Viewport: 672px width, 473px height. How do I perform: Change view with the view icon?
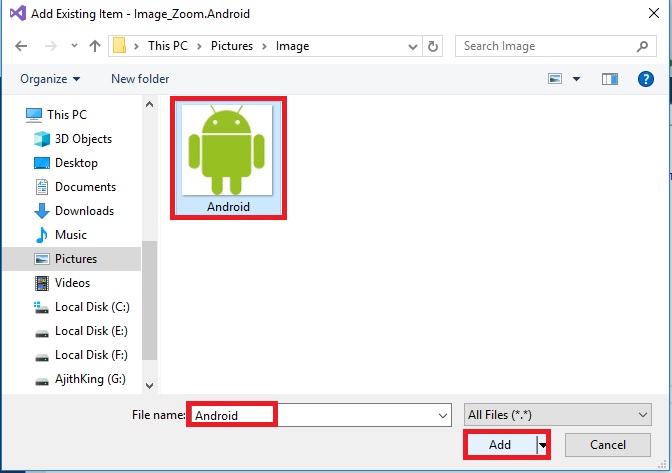point(555,79)
